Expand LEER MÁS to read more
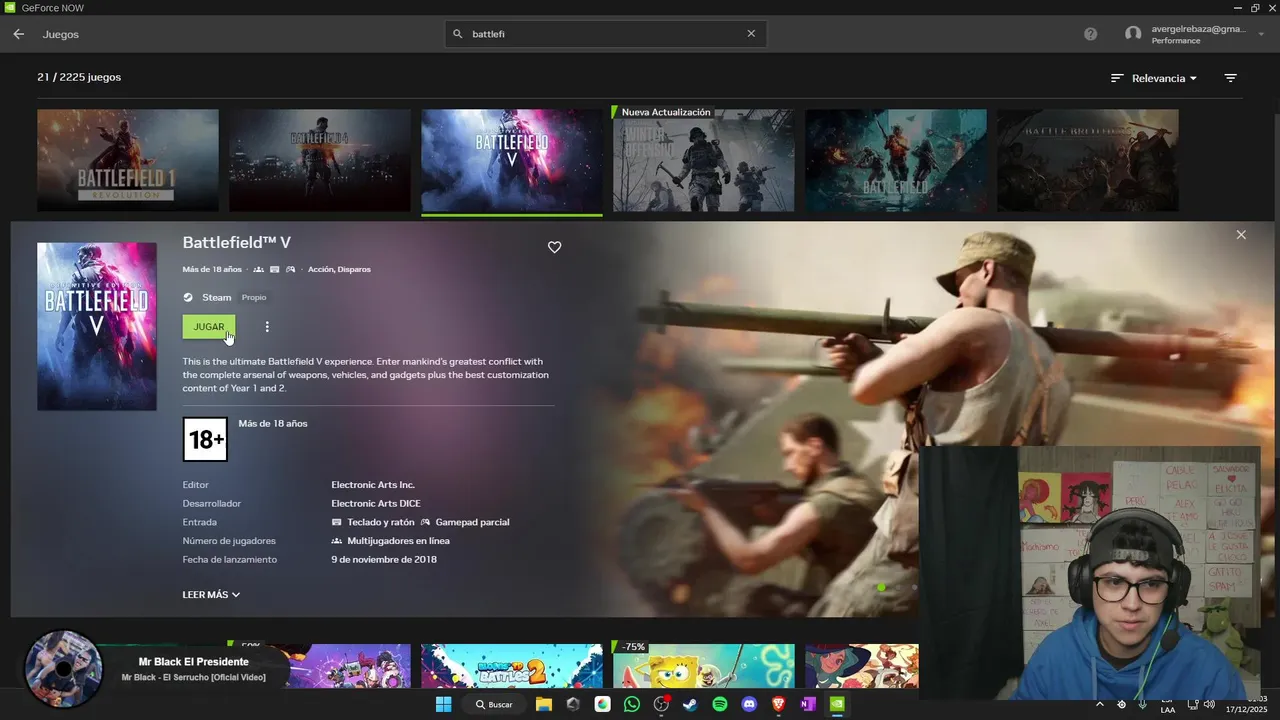 (x=211, y=595)
